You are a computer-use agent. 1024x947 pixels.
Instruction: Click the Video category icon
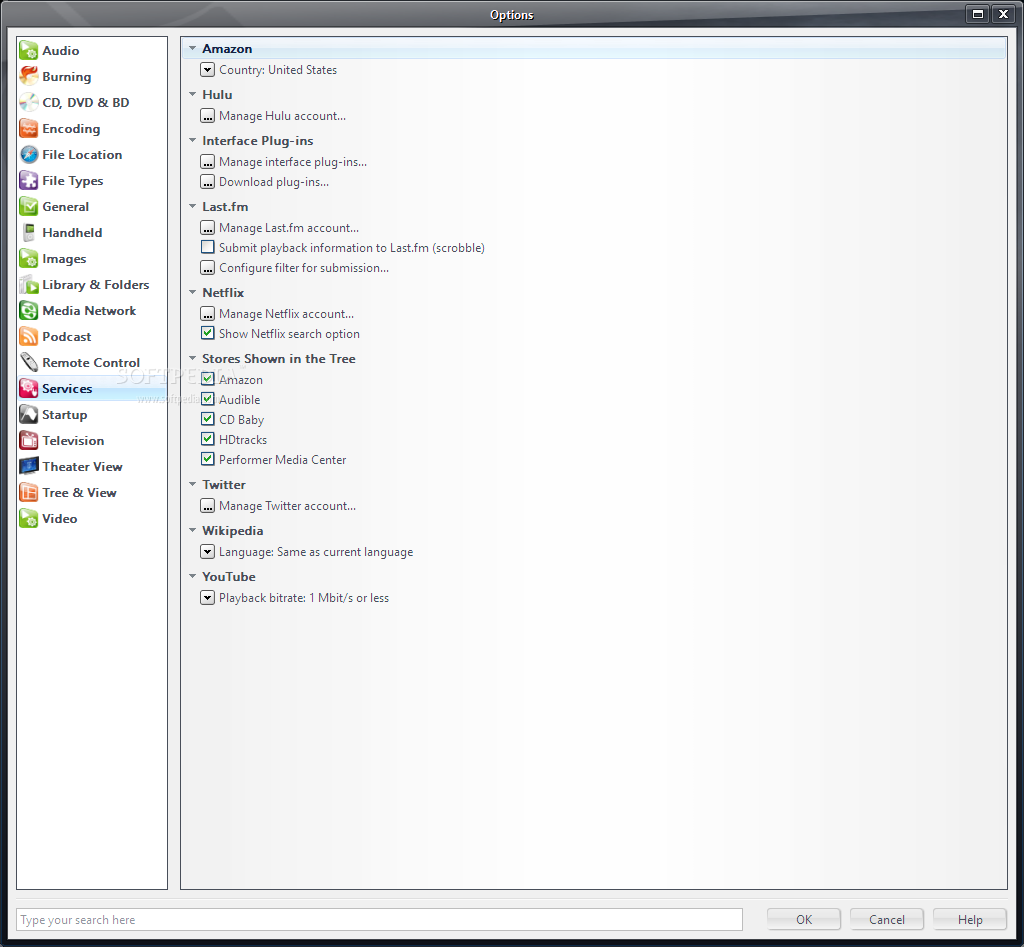[x=29, y=519]
